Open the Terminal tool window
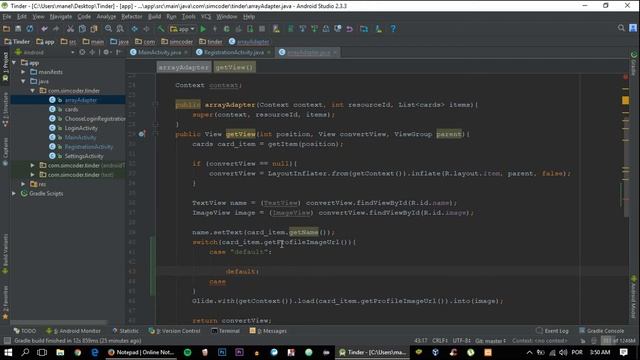 point(225,331)
